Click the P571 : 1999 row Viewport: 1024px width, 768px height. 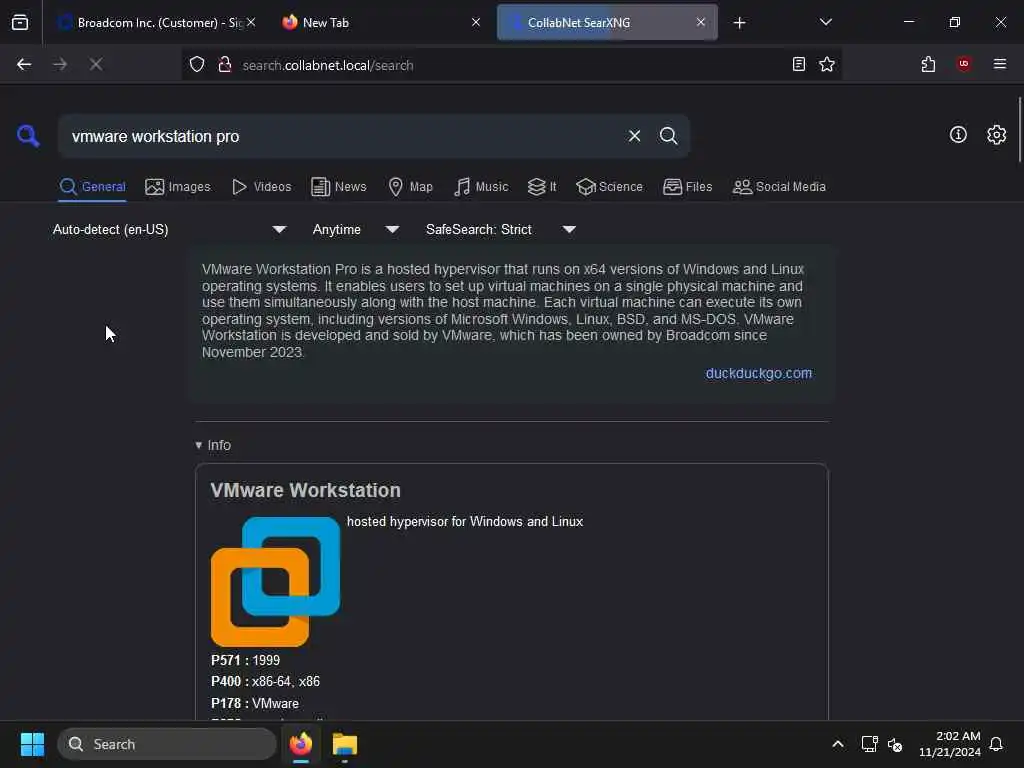245,660
